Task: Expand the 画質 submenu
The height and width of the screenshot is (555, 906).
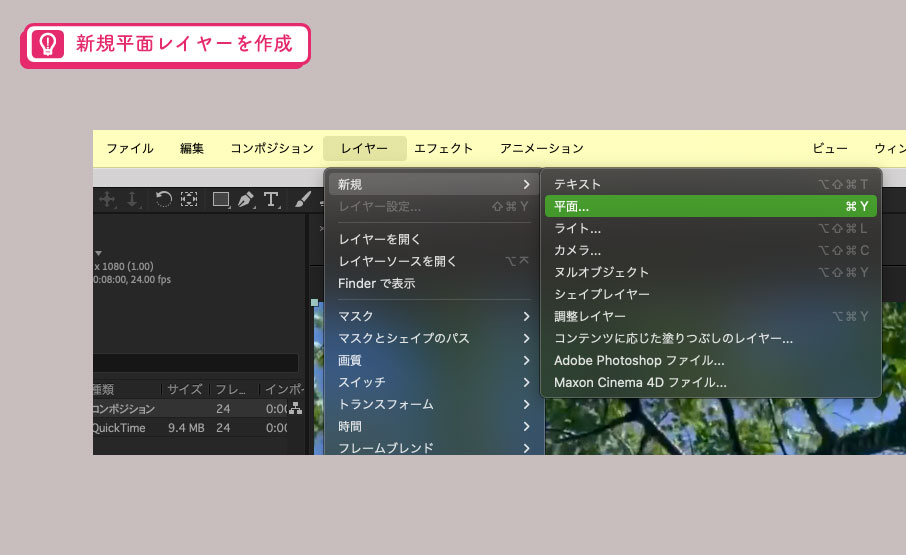Action: 434,360
